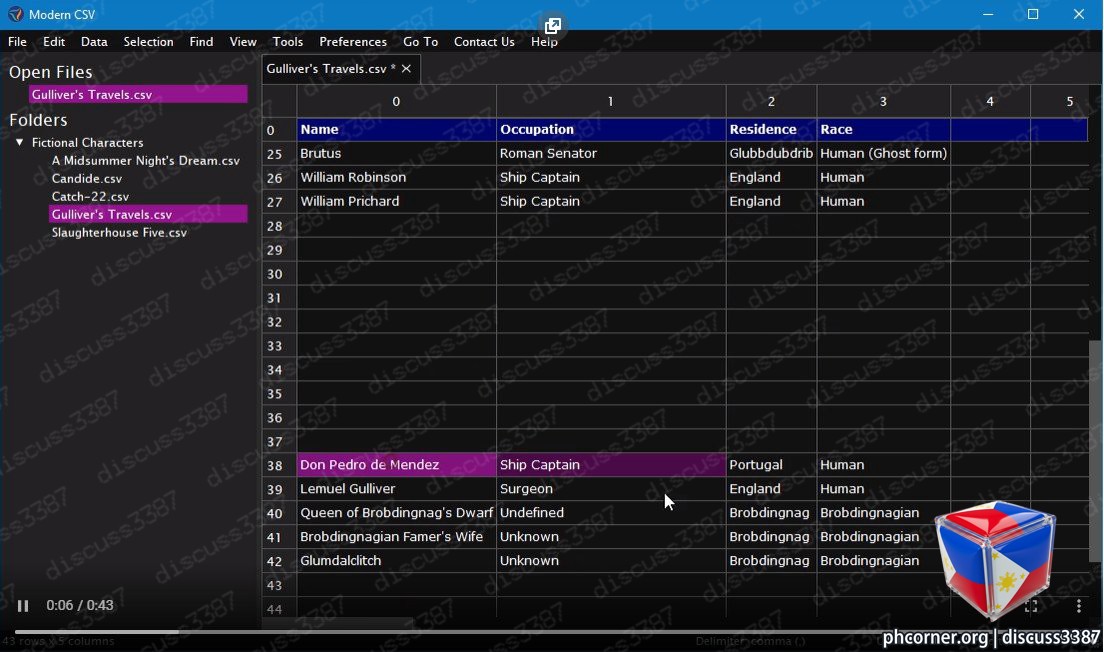Click the vertical scrollbar of the grid
1104x652 pixels.
coord(1093,451)
